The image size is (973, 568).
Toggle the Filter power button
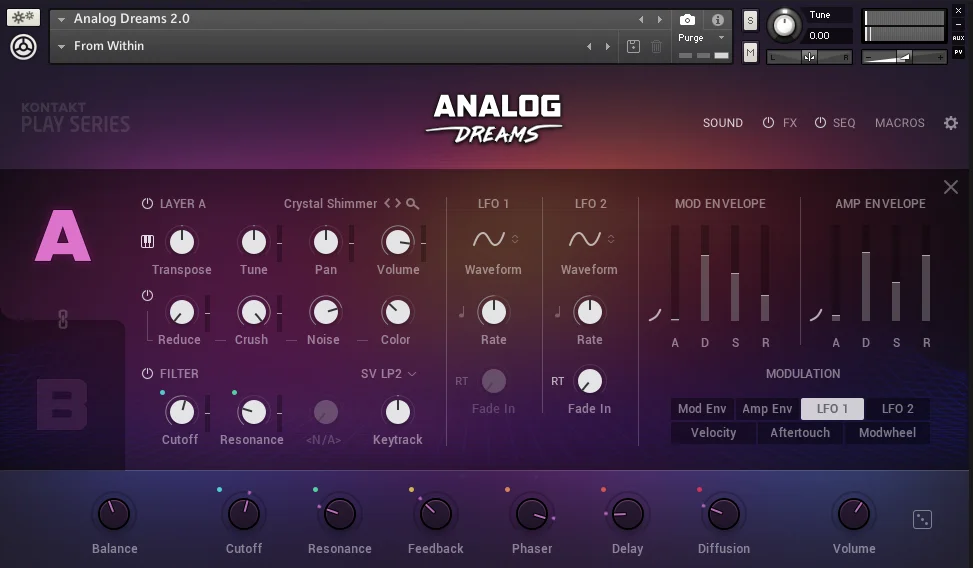pyautogui.click(x=147, y=374)
